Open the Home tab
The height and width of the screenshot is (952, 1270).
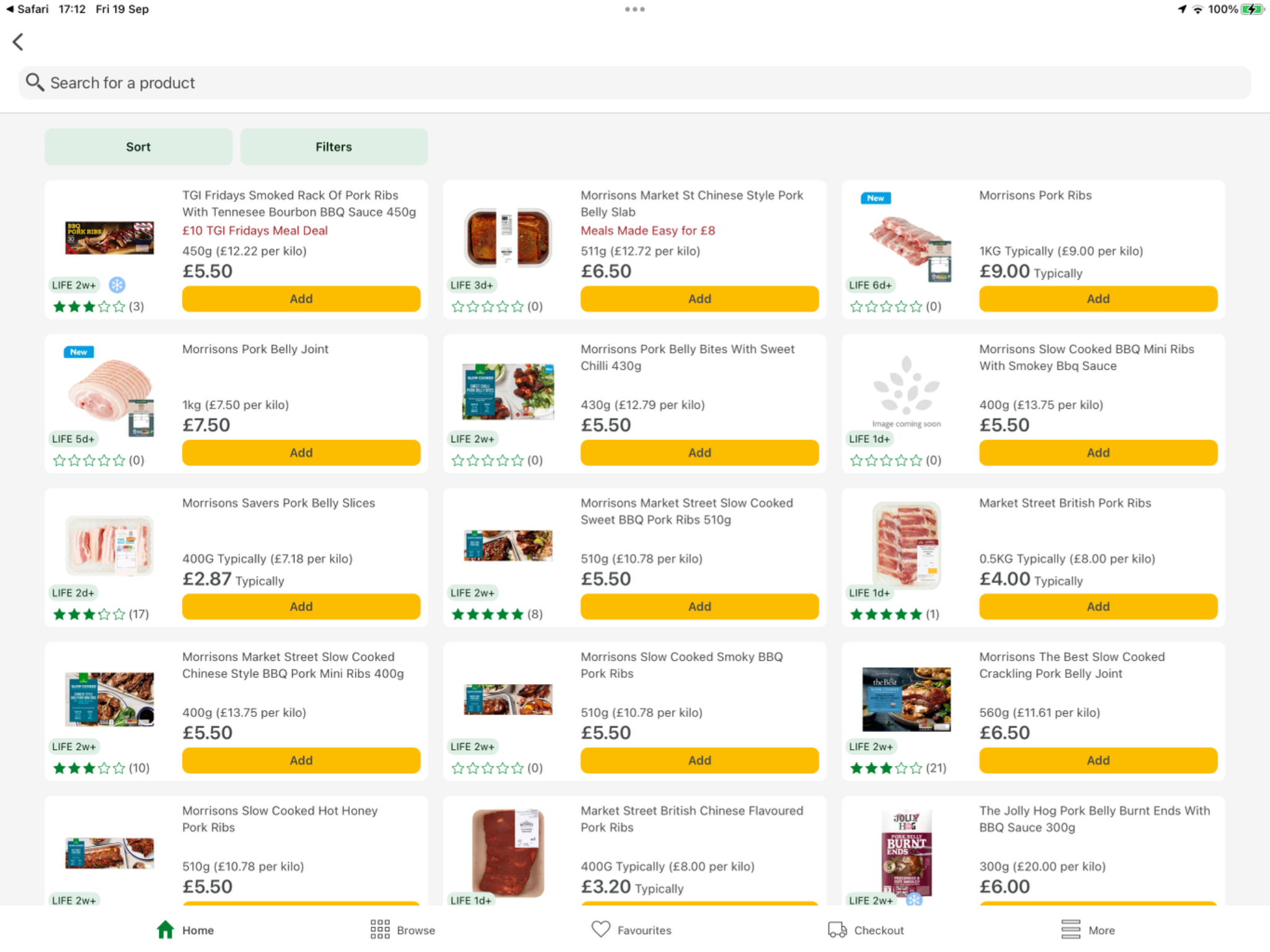coord(185,930)
